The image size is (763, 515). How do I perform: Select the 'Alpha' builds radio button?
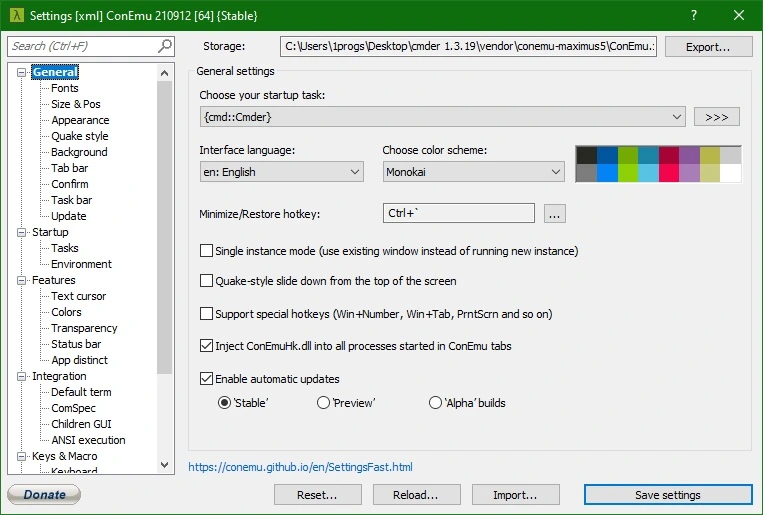(435, 403)
